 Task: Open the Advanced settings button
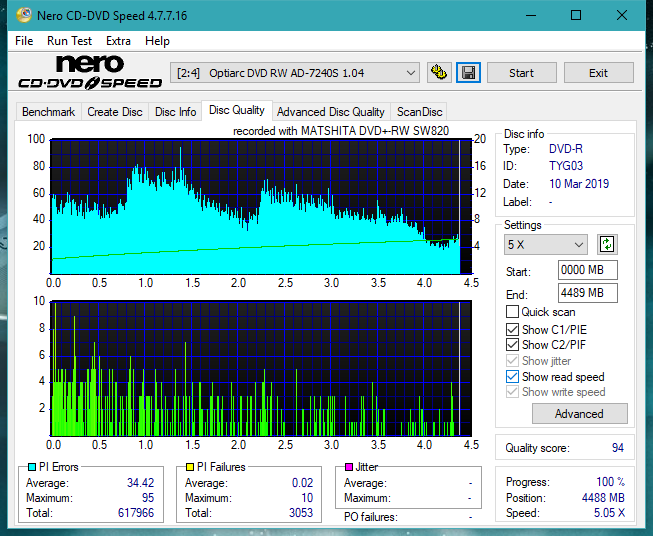click(x=579, y=414)
